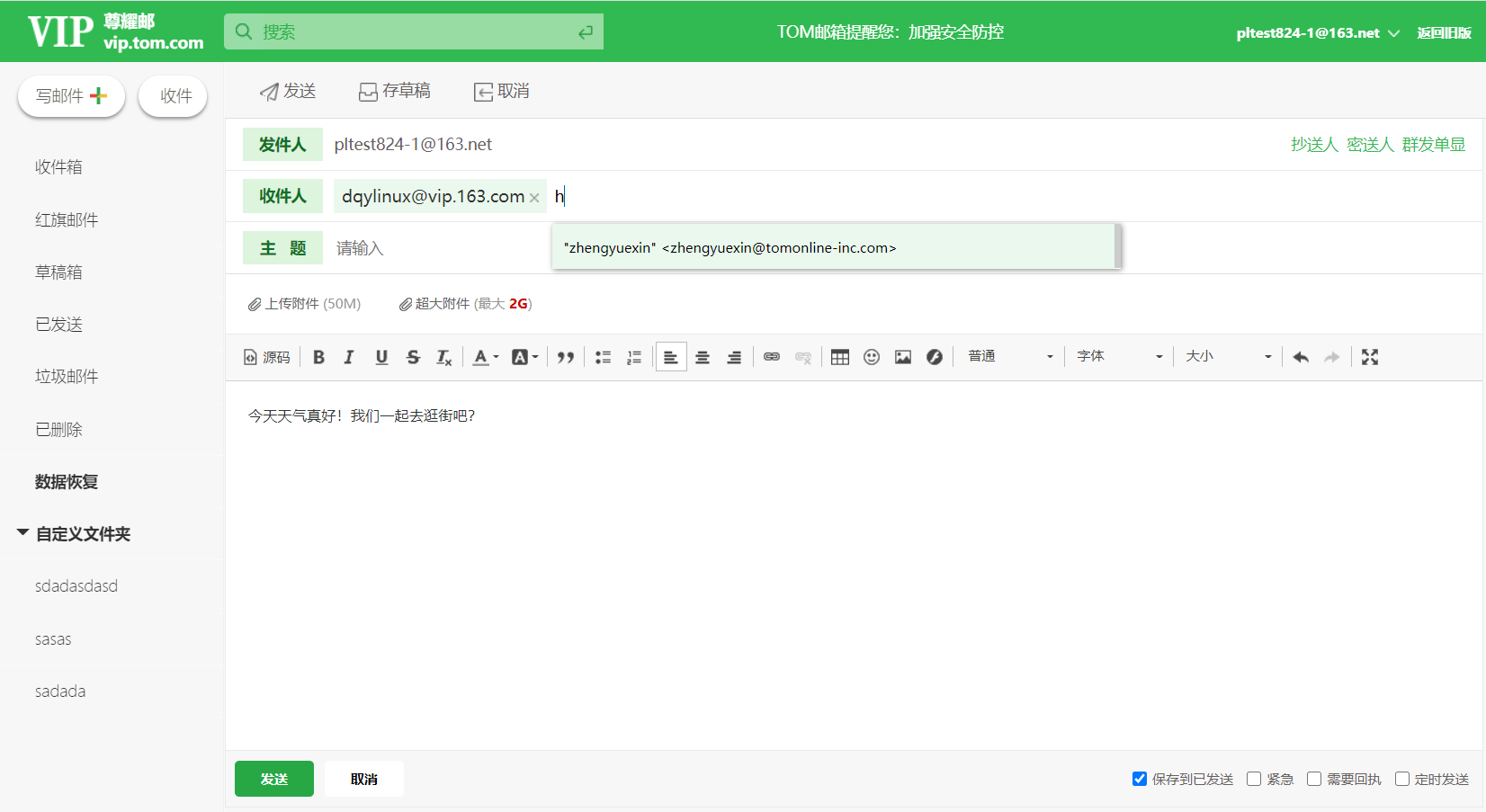Apply strikethrough formatting
The height and width of the screenshot is (812, 1486).
[x=412, y=357]
